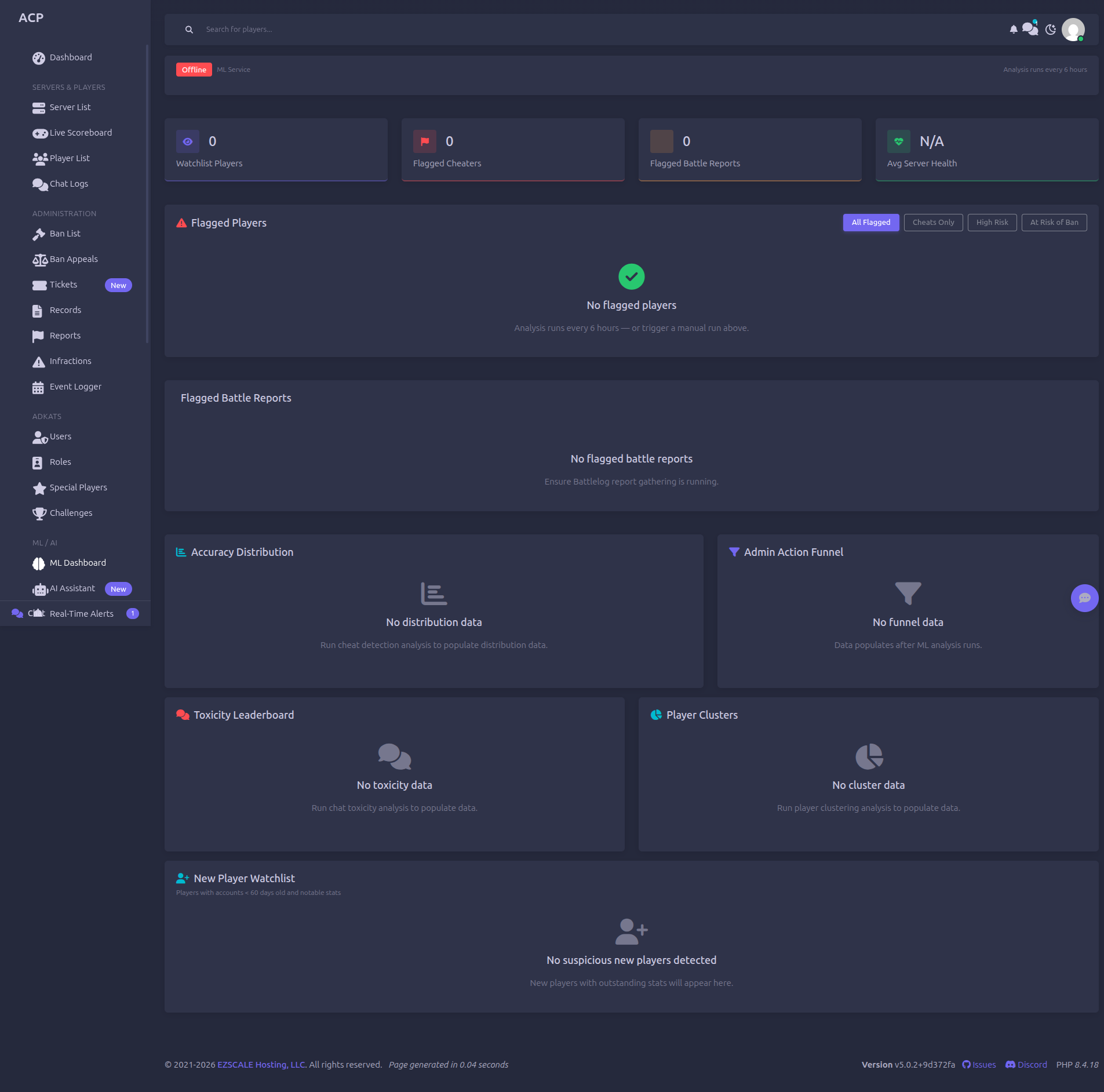Click the notification bell icon
The height and width of the screenshot is (1092, 1104).
[x=1013, y=30]
